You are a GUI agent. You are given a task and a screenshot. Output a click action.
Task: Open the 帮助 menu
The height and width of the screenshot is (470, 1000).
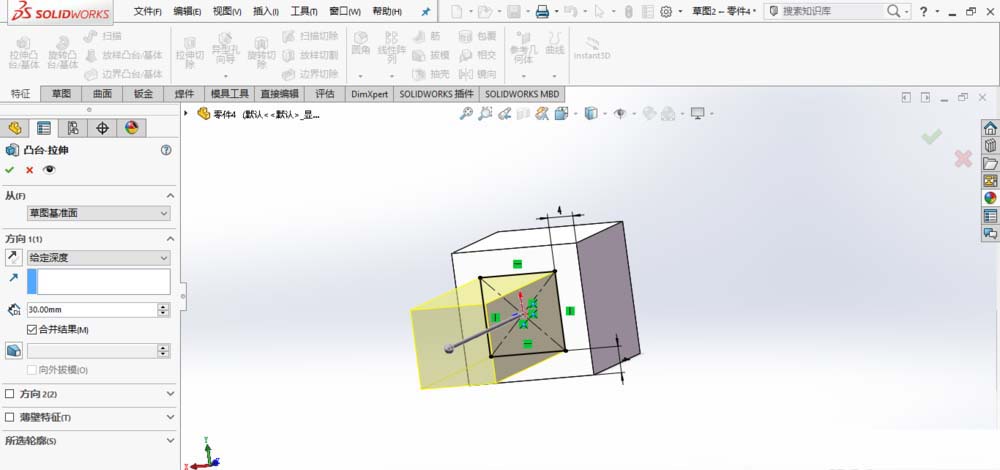(x=387, y=11)
